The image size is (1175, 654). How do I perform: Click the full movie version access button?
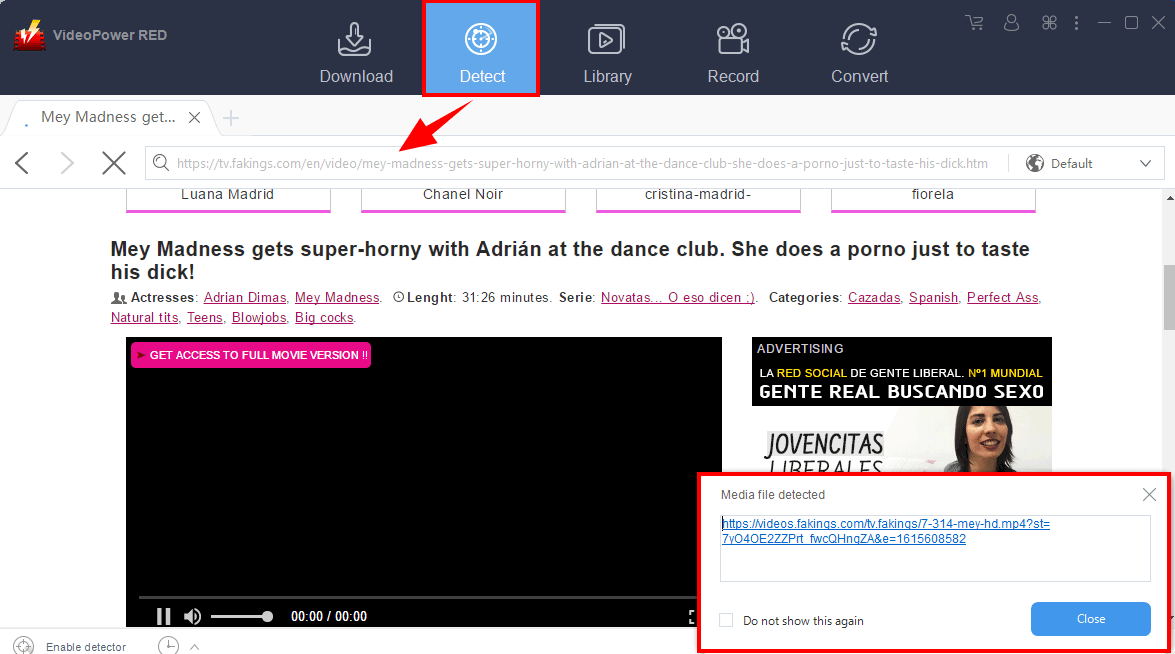coord(251,355)
